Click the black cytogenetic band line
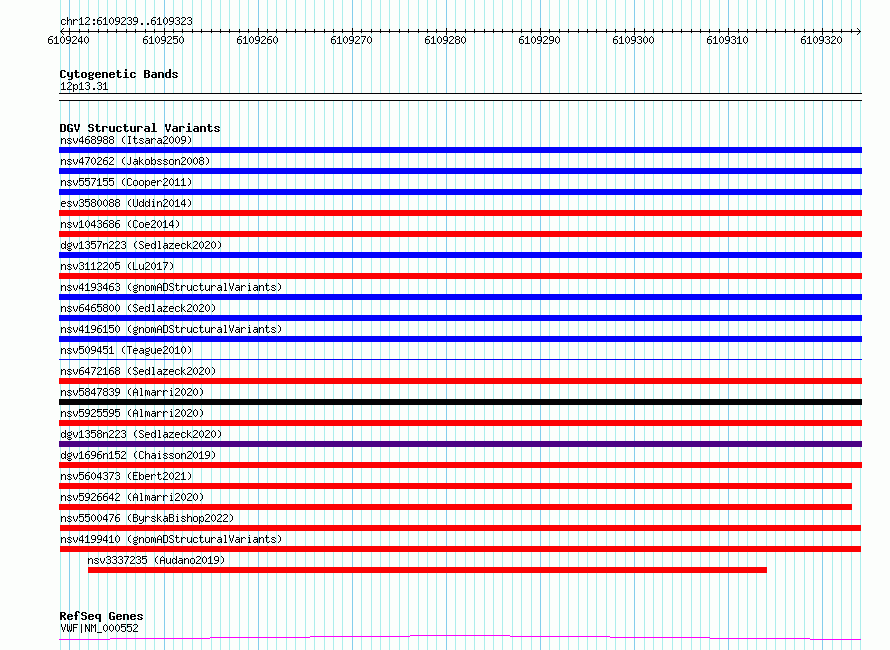 (x=460, y=97)
